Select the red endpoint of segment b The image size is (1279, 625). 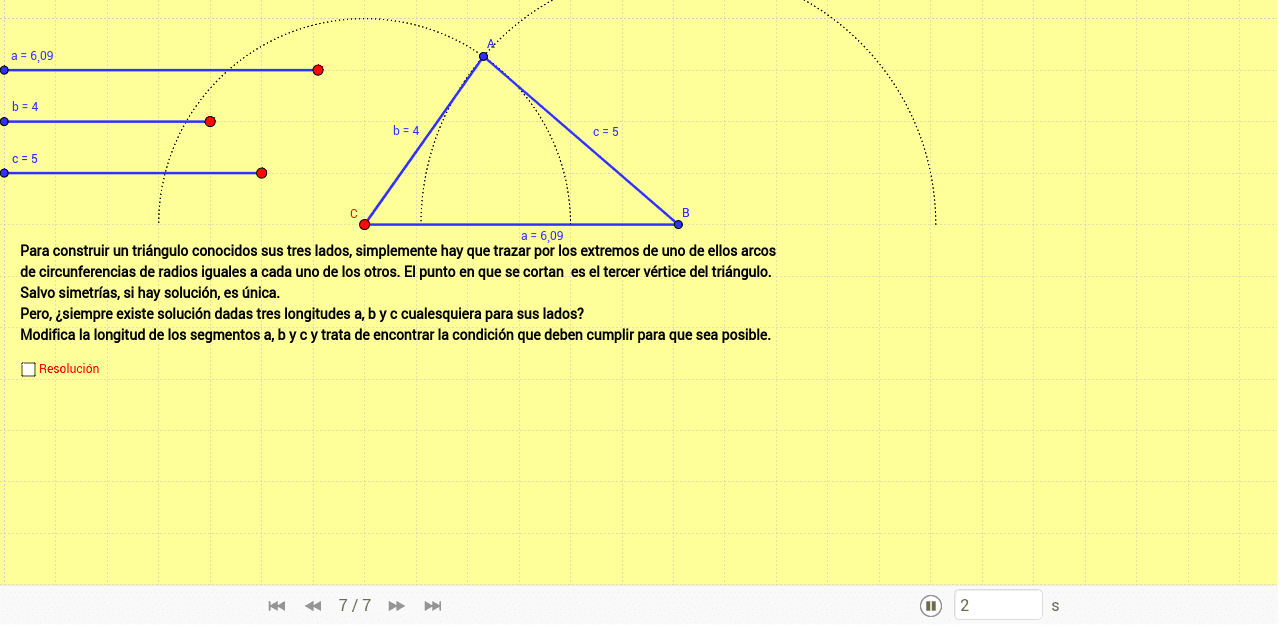pos(210,122)
